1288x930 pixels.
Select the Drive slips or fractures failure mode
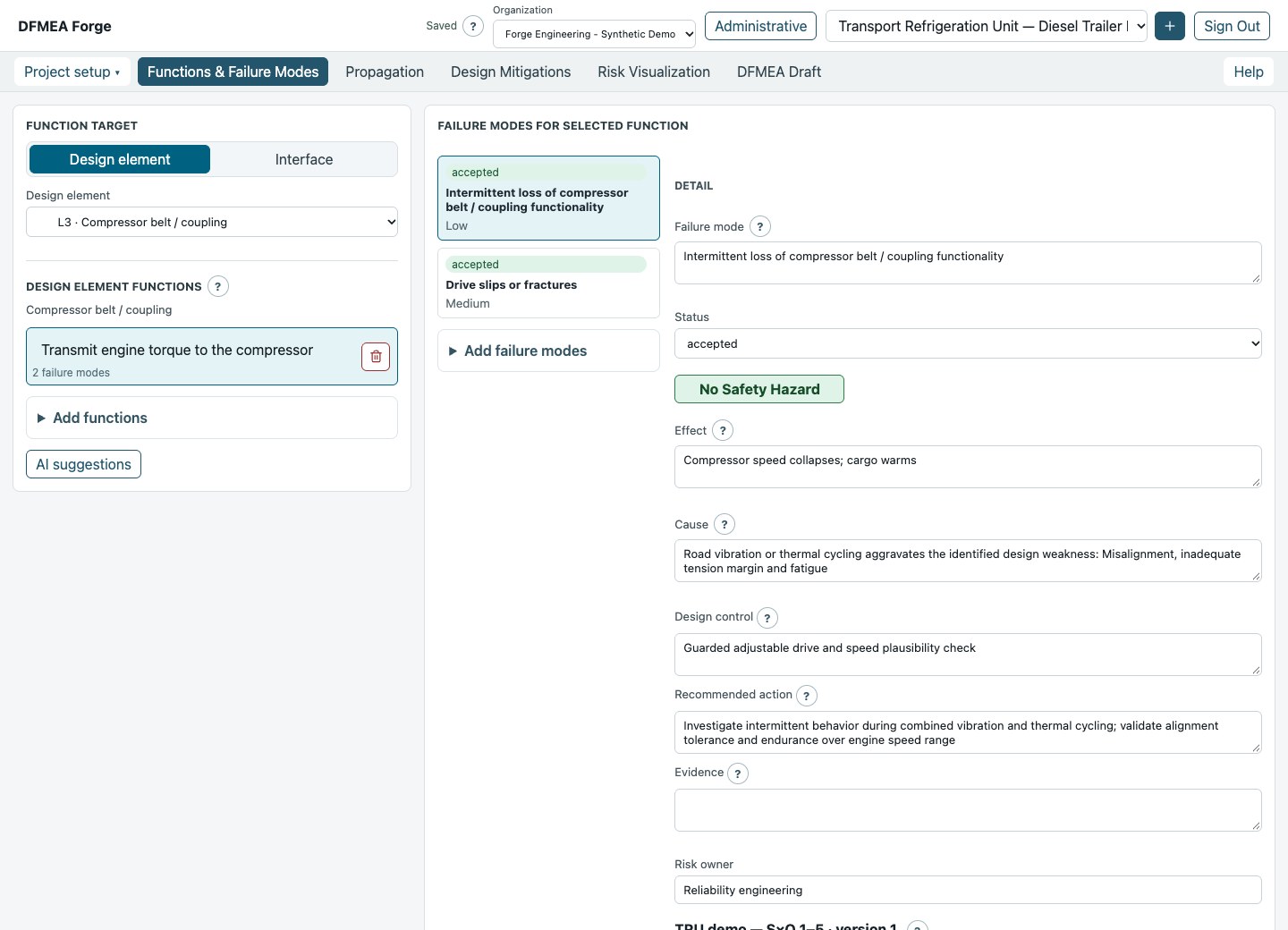click(x=548, y=283)
